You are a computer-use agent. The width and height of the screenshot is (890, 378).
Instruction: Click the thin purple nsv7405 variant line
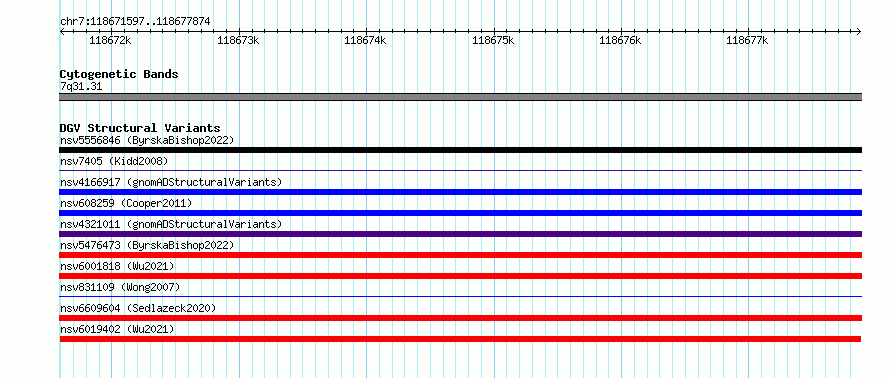pyautogui.click(x=461, y=170)
